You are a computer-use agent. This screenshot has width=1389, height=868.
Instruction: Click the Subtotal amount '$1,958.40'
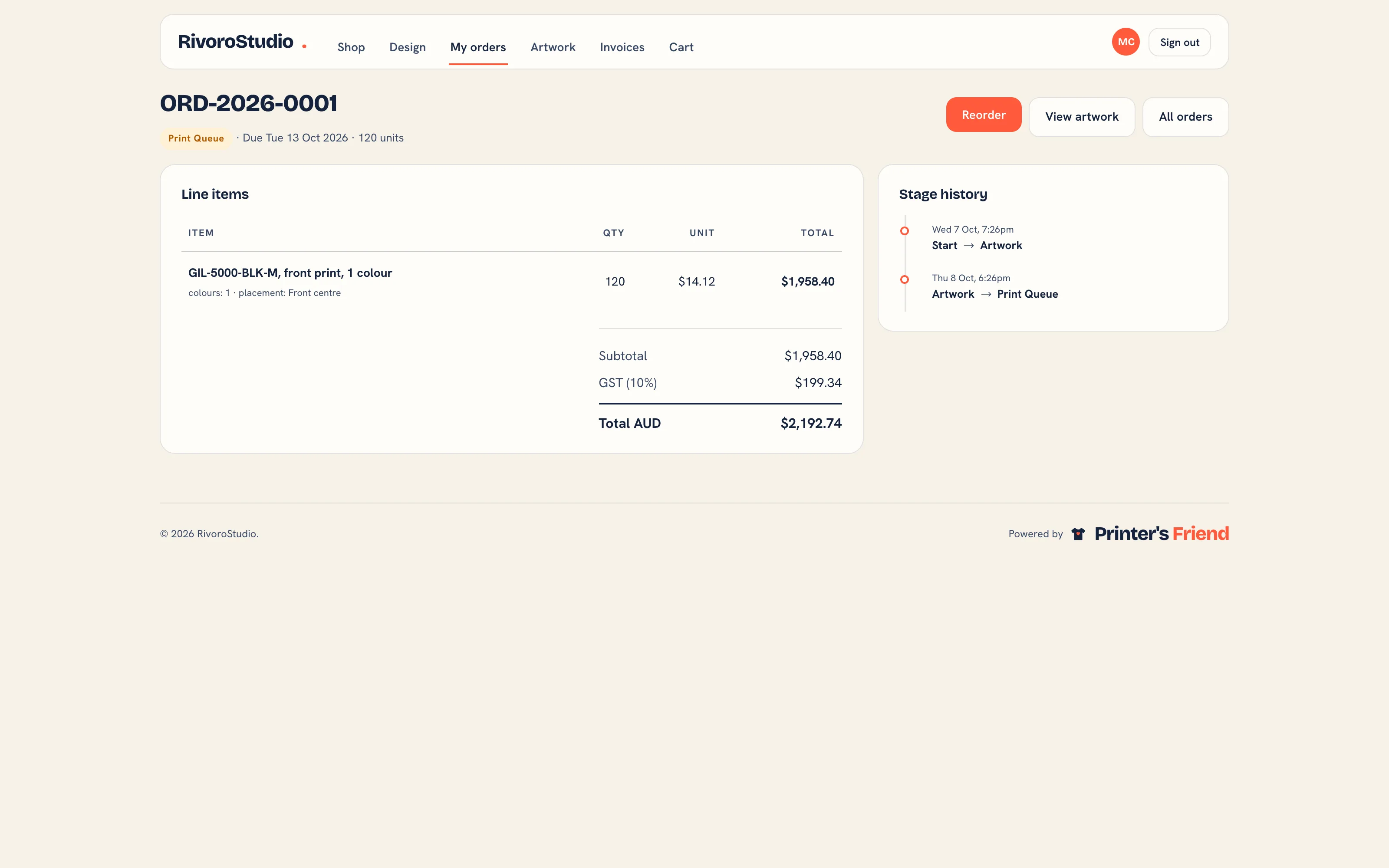(x=813, y=356)
